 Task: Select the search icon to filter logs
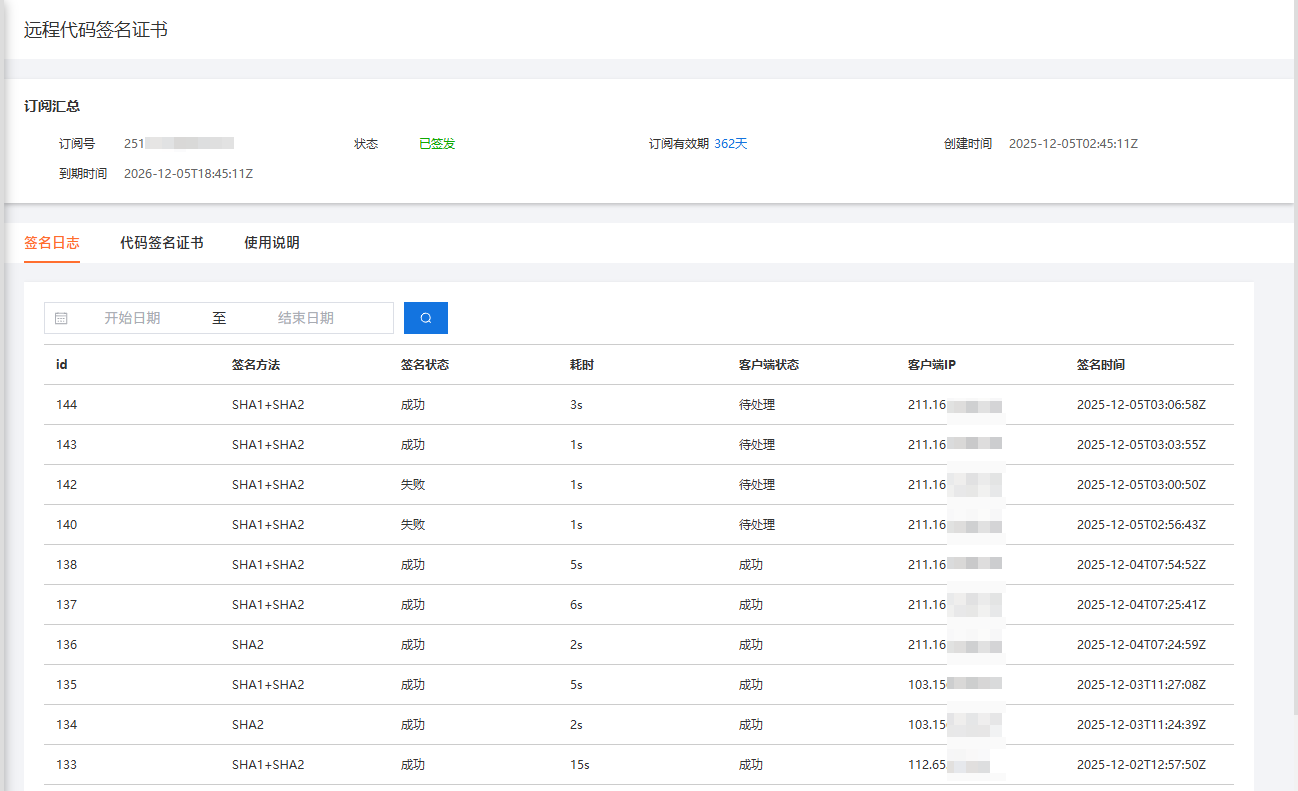point(425,317)
